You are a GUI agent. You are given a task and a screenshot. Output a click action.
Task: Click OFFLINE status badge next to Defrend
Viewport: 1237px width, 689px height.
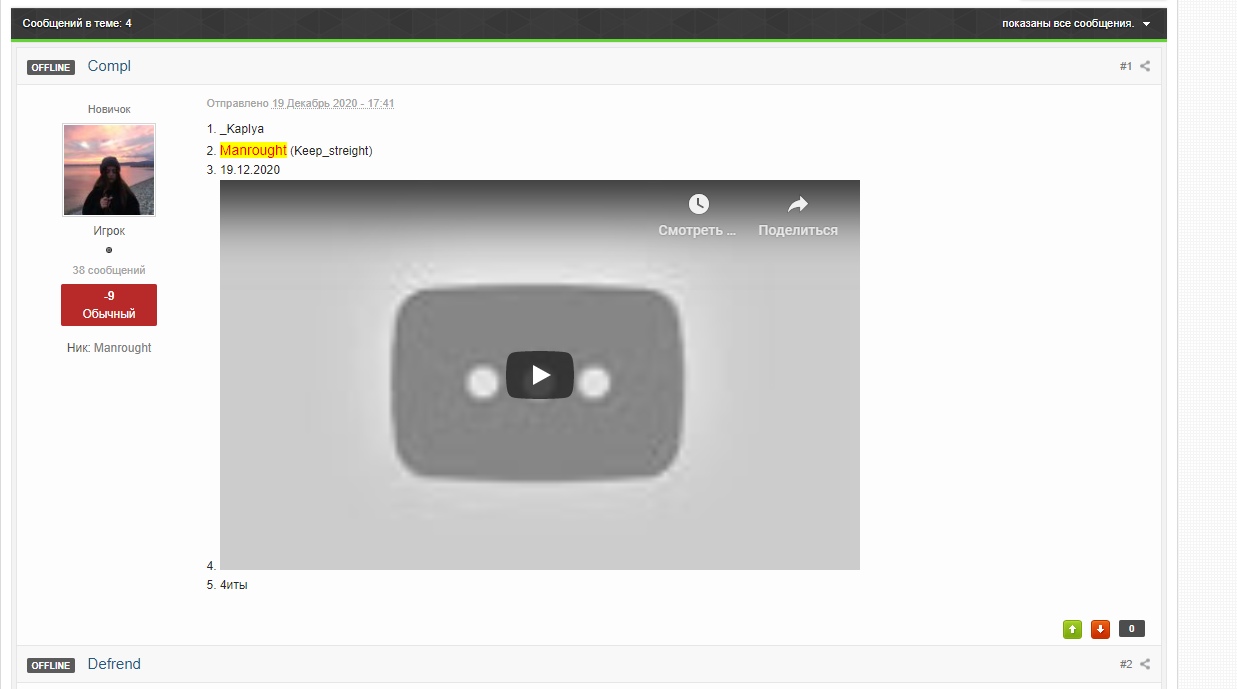(51, 666)
